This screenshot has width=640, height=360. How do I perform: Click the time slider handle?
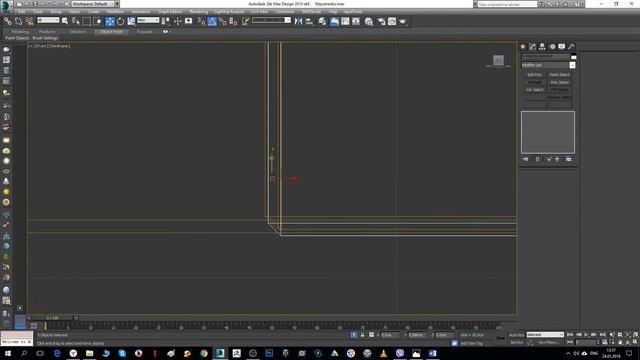[x=52, y=318]
